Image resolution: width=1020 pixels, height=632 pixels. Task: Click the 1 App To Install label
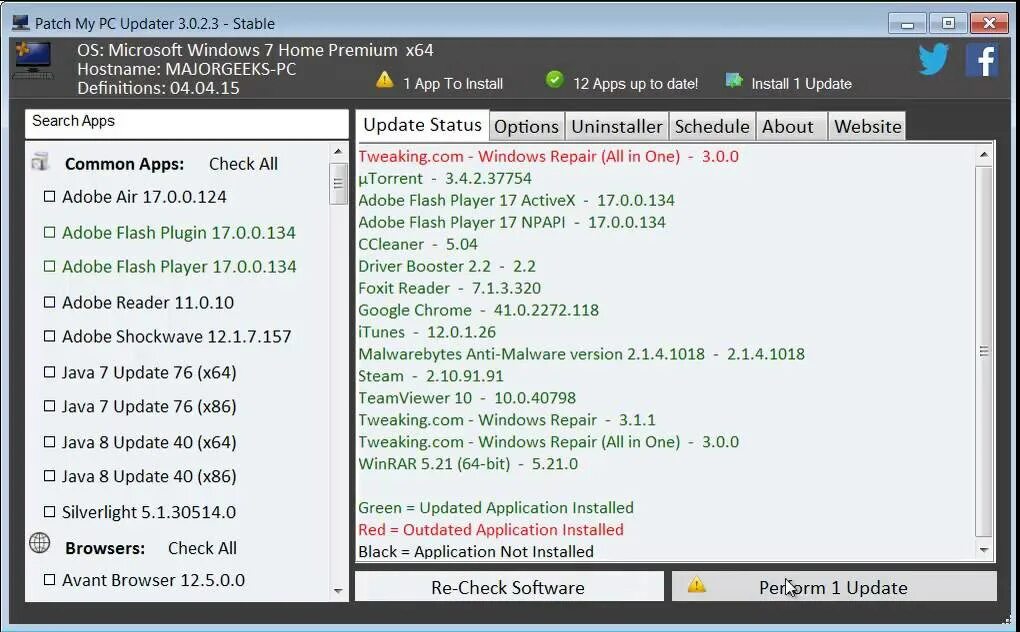tap(453, 84)
